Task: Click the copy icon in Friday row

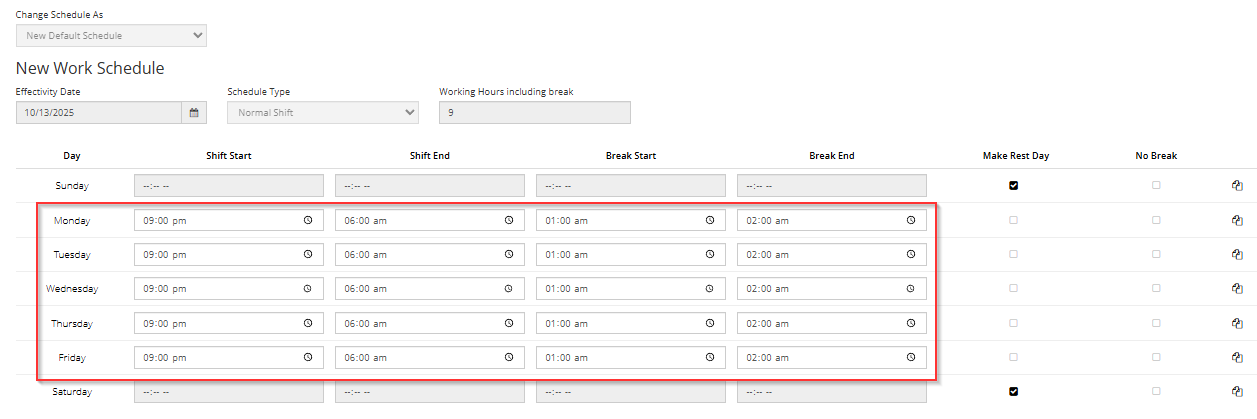Action: (x=1236, y=357)
